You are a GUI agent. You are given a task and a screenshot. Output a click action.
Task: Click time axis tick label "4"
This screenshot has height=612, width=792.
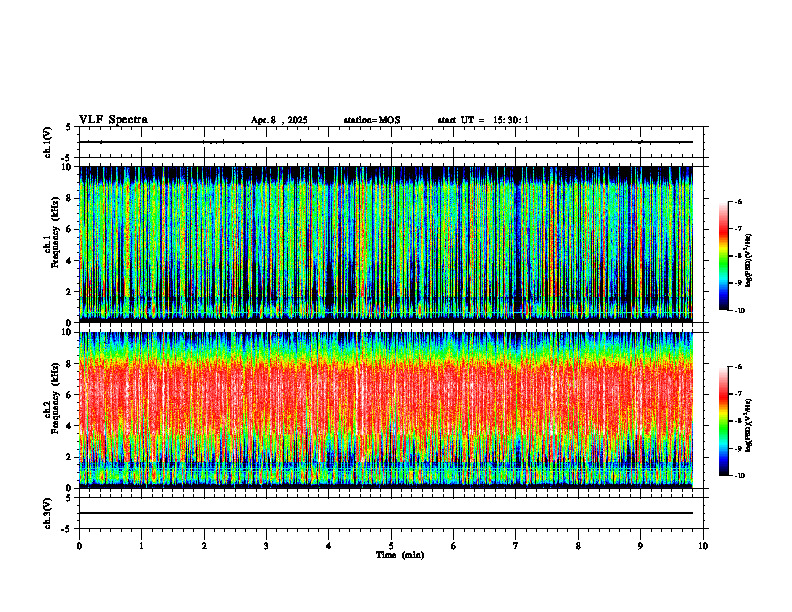click(329, 546)
